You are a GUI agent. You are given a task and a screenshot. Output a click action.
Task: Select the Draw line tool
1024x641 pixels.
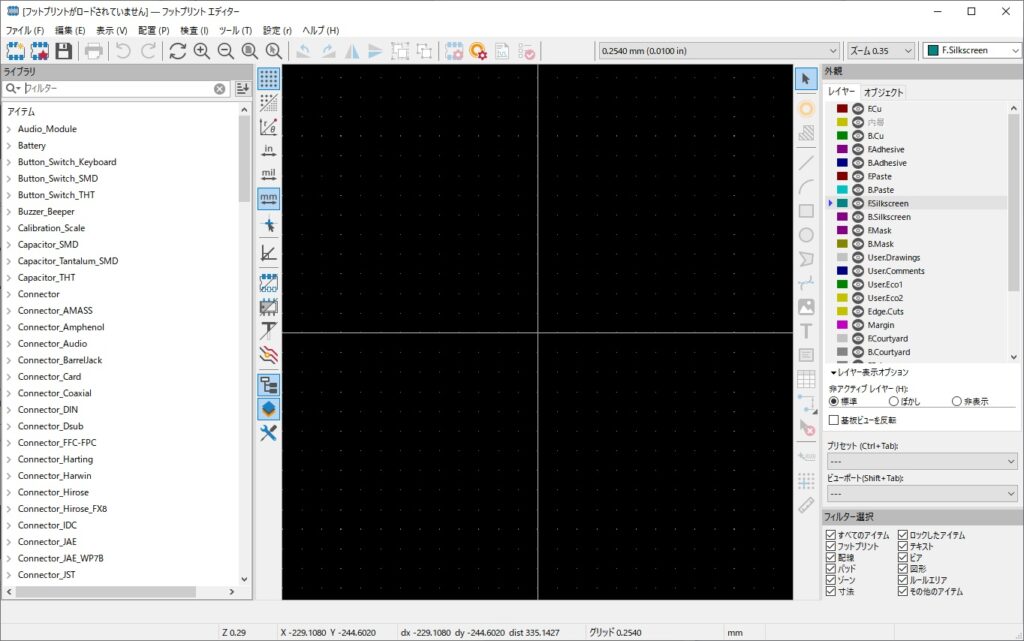click(x=806, y=161)
